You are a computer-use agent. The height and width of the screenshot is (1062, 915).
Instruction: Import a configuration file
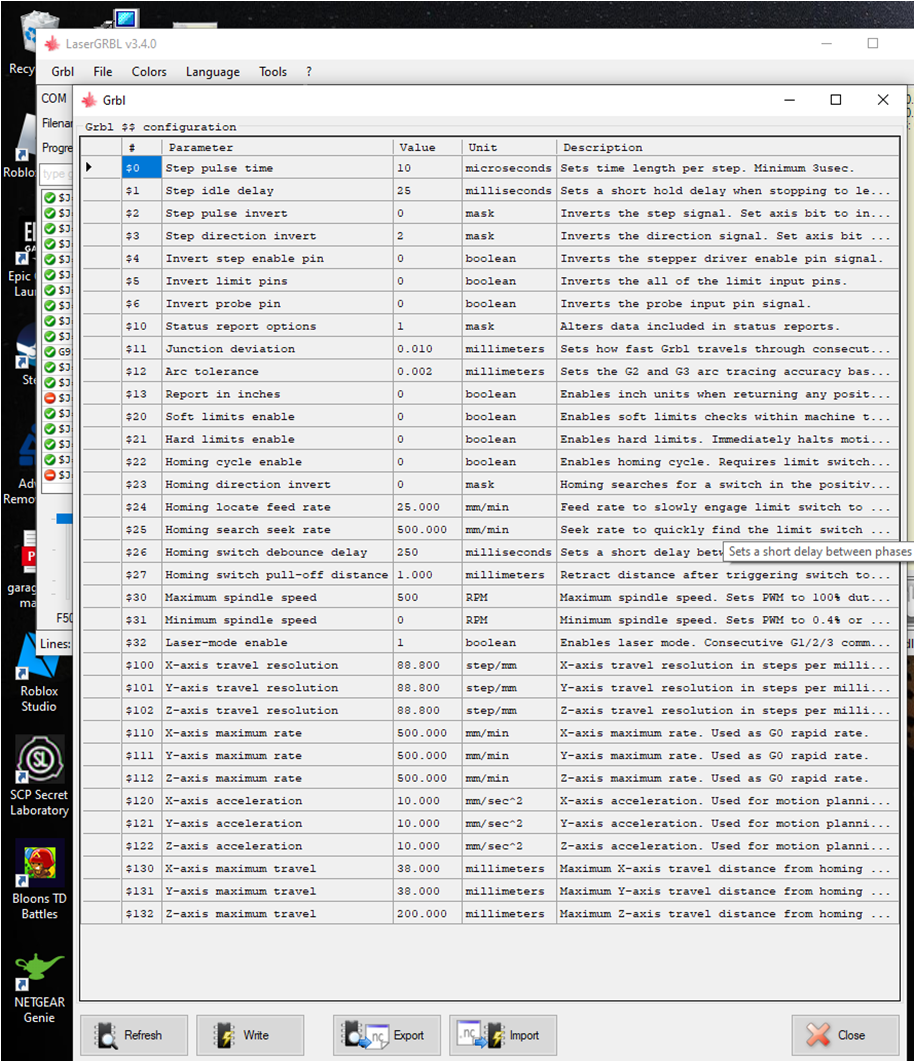coord(503,1035)
